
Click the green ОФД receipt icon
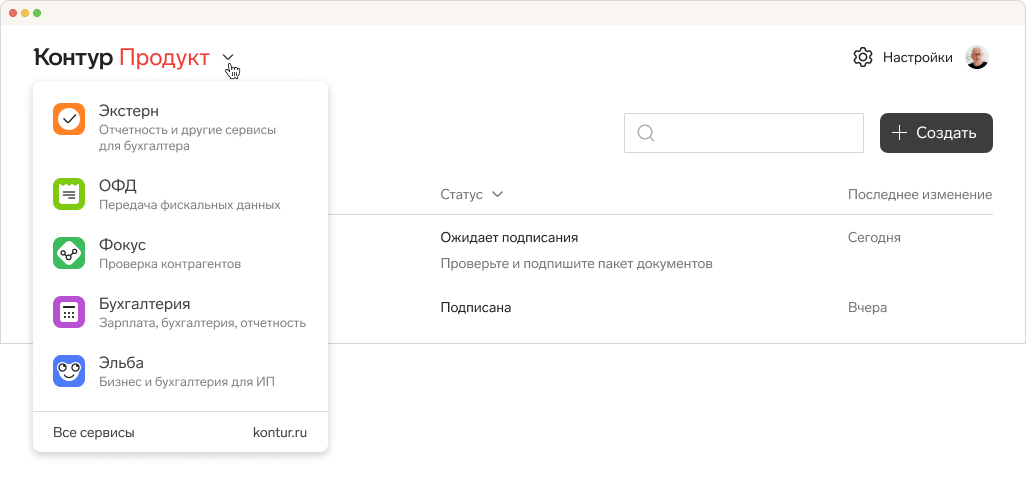tap(69, 194)
